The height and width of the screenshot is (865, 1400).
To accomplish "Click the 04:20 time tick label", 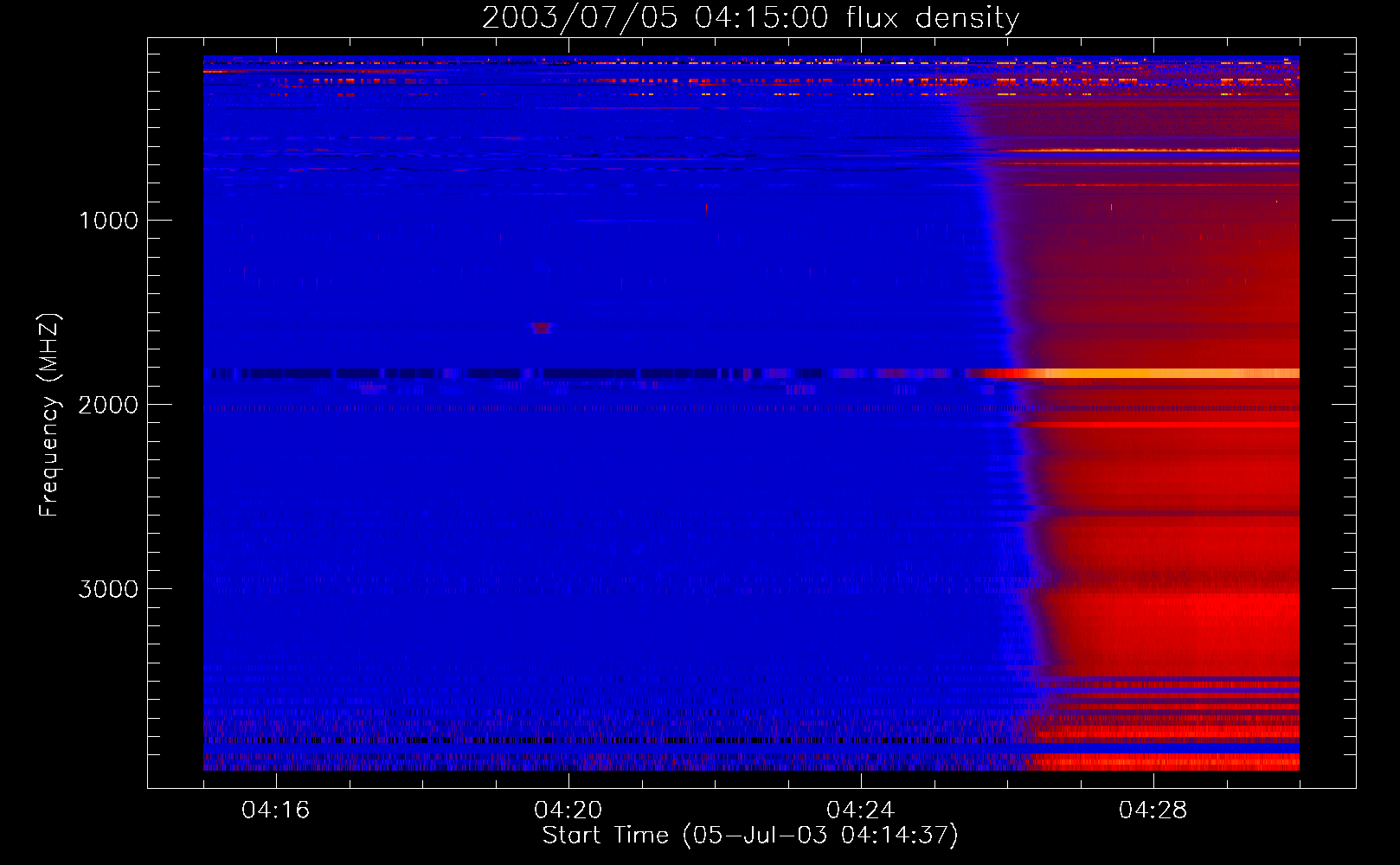I will [x=568, y=810].
